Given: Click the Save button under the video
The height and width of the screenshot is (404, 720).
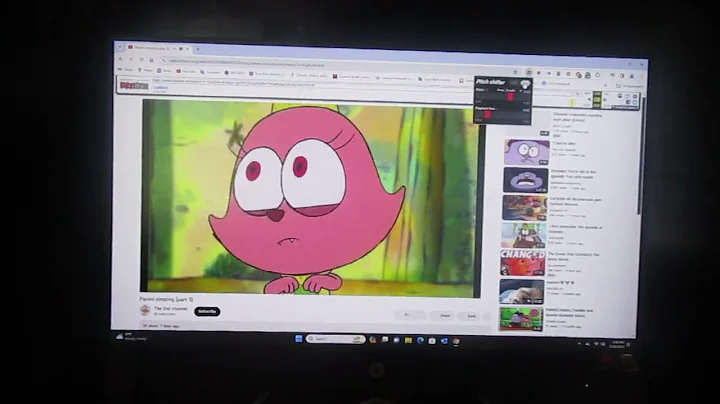Looking at the screenshot, I should 471,316.
